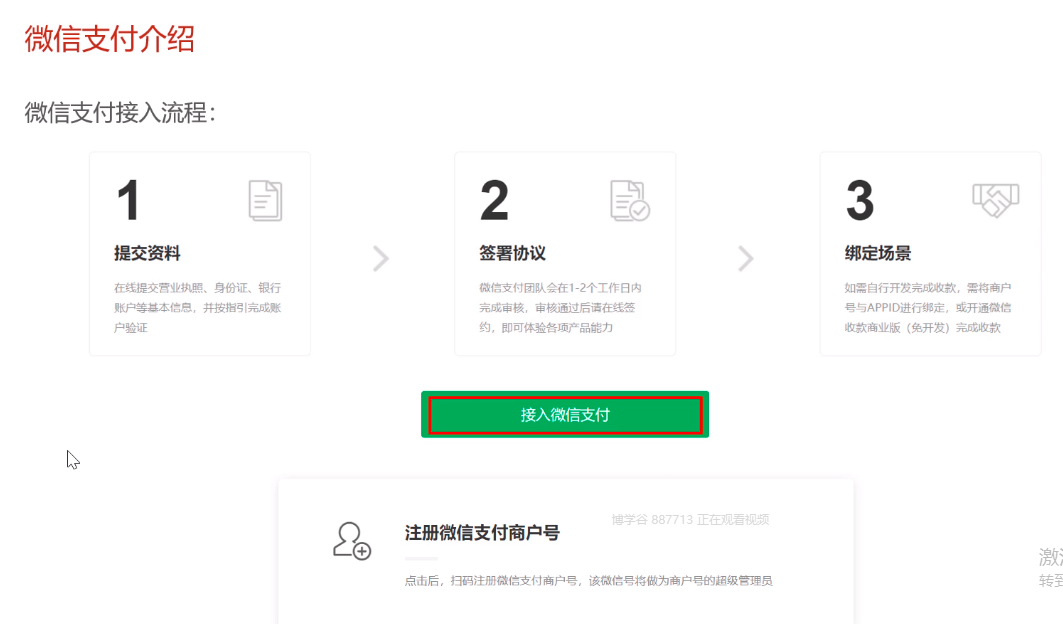The image size is (1063, 624).
Task: Click the 微信支付介绍 red title
Action: pos(110,39)
